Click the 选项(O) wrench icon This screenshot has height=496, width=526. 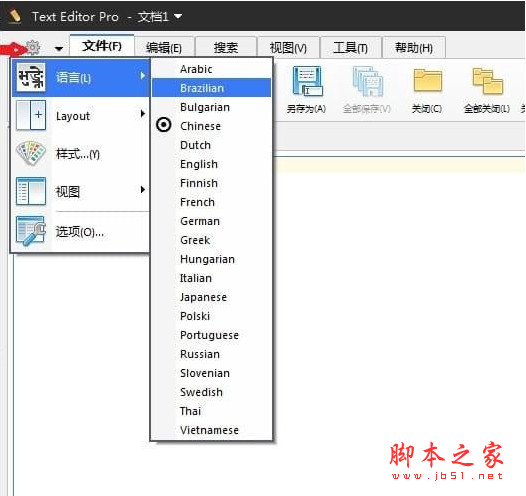point(31,231)
